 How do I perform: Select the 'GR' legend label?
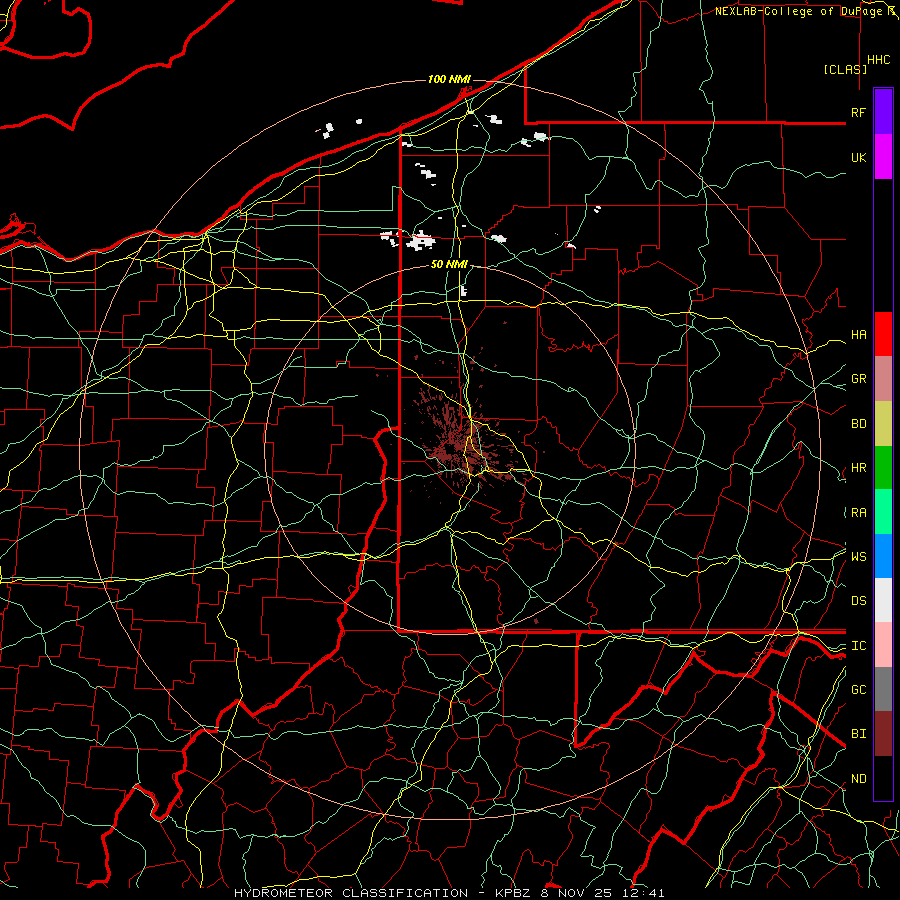(x=858, y=379)
